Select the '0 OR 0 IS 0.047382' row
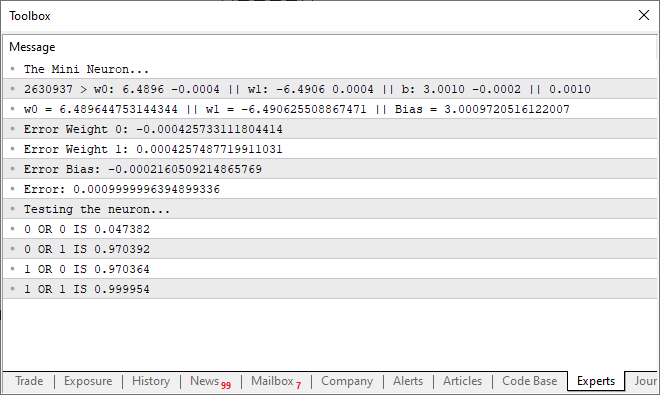660x395 pixels. coord(330,229)
